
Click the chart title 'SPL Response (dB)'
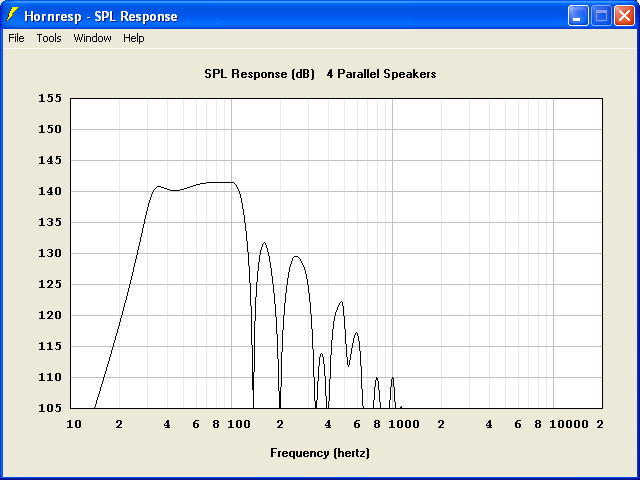coord(260,74)
